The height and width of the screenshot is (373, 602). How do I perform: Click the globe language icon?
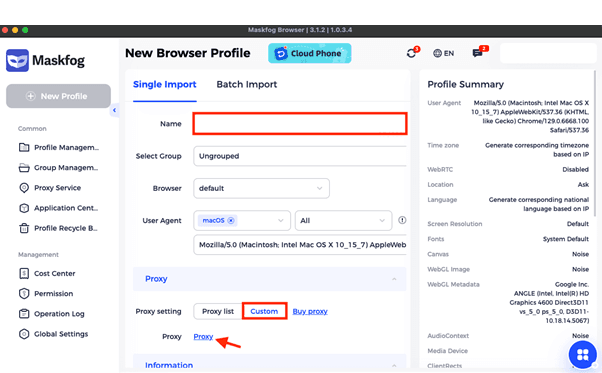point(437,53)
